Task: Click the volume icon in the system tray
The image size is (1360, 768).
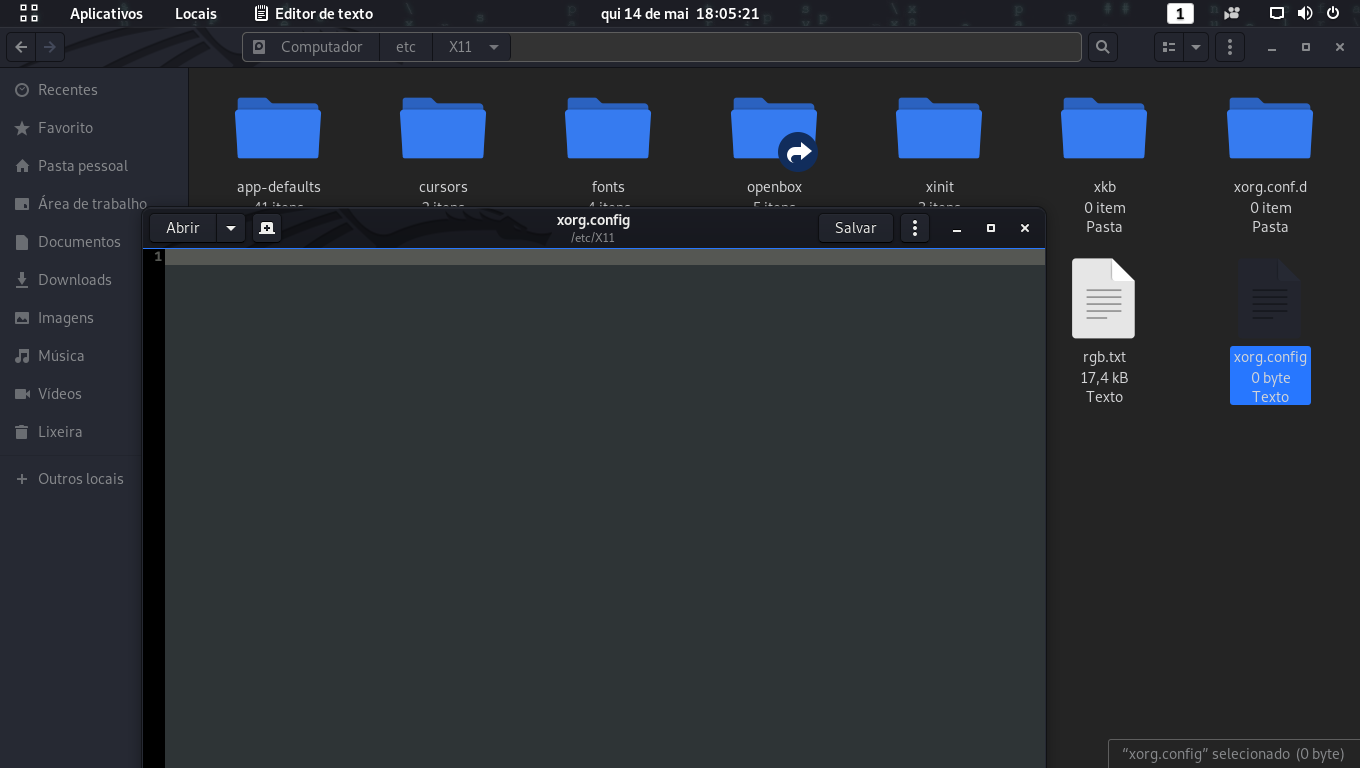Action: pyautogui.click(x=1304, y=13)
